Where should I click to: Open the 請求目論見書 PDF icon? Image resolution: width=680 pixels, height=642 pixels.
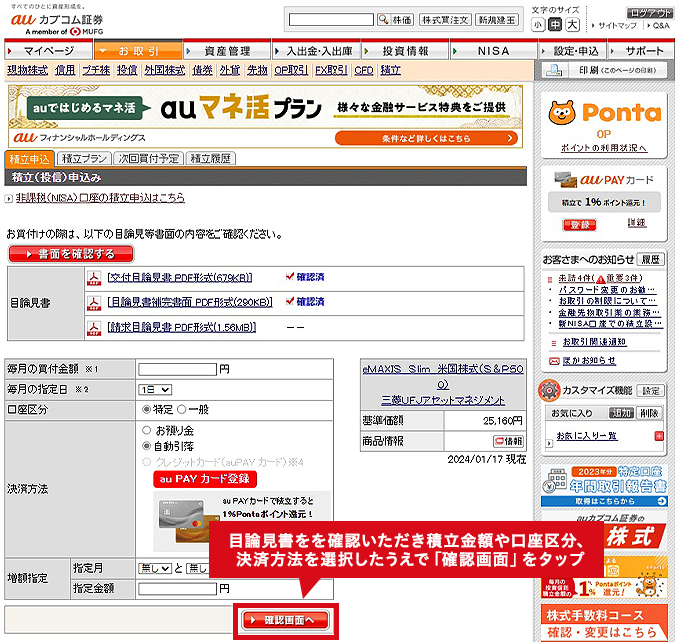click(x=94, y=328)
